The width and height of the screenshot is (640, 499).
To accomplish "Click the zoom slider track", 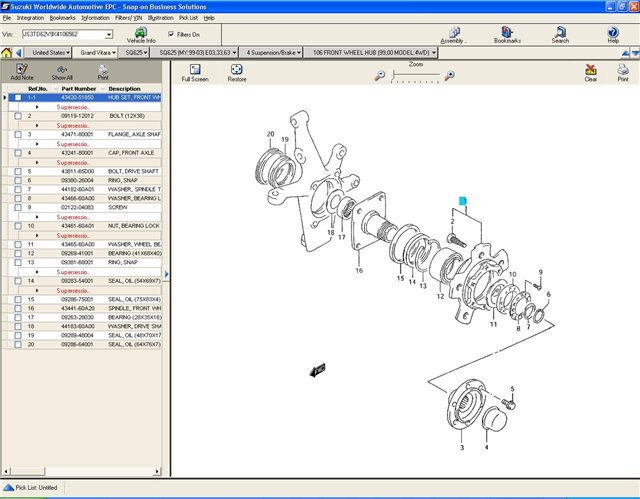I will [416, 75].
